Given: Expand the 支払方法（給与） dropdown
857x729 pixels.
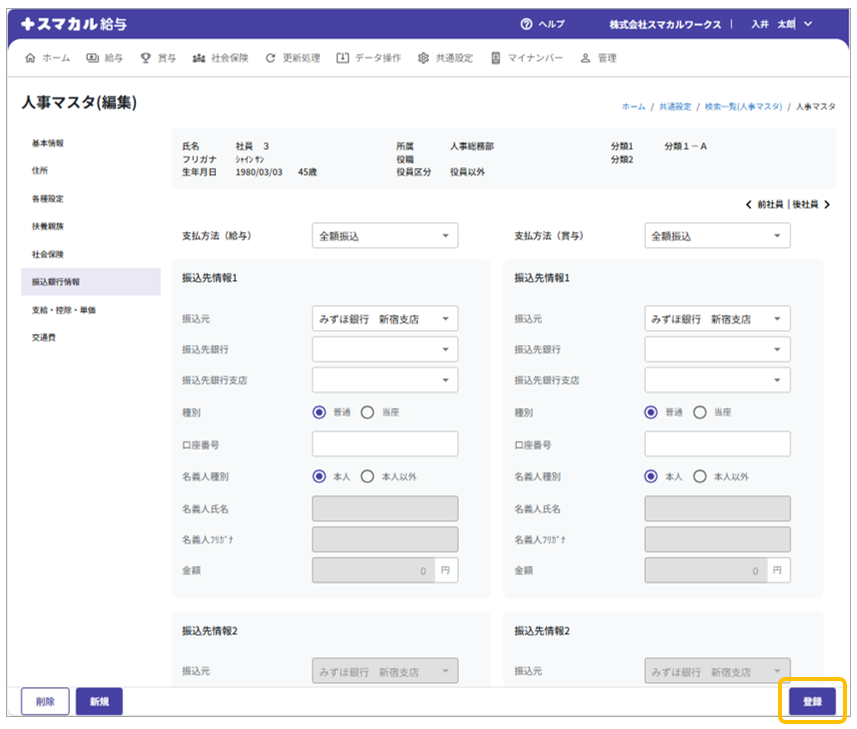Looking at the screenshot, I should point(385,236).
